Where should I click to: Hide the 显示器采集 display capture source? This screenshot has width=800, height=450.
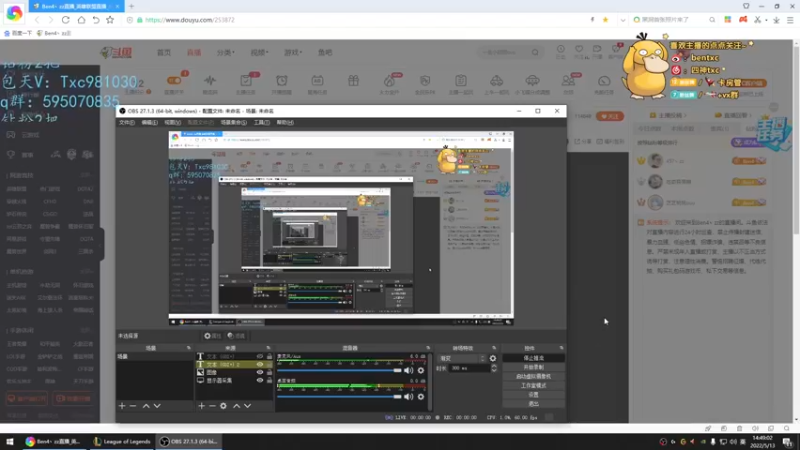point(260,380)
